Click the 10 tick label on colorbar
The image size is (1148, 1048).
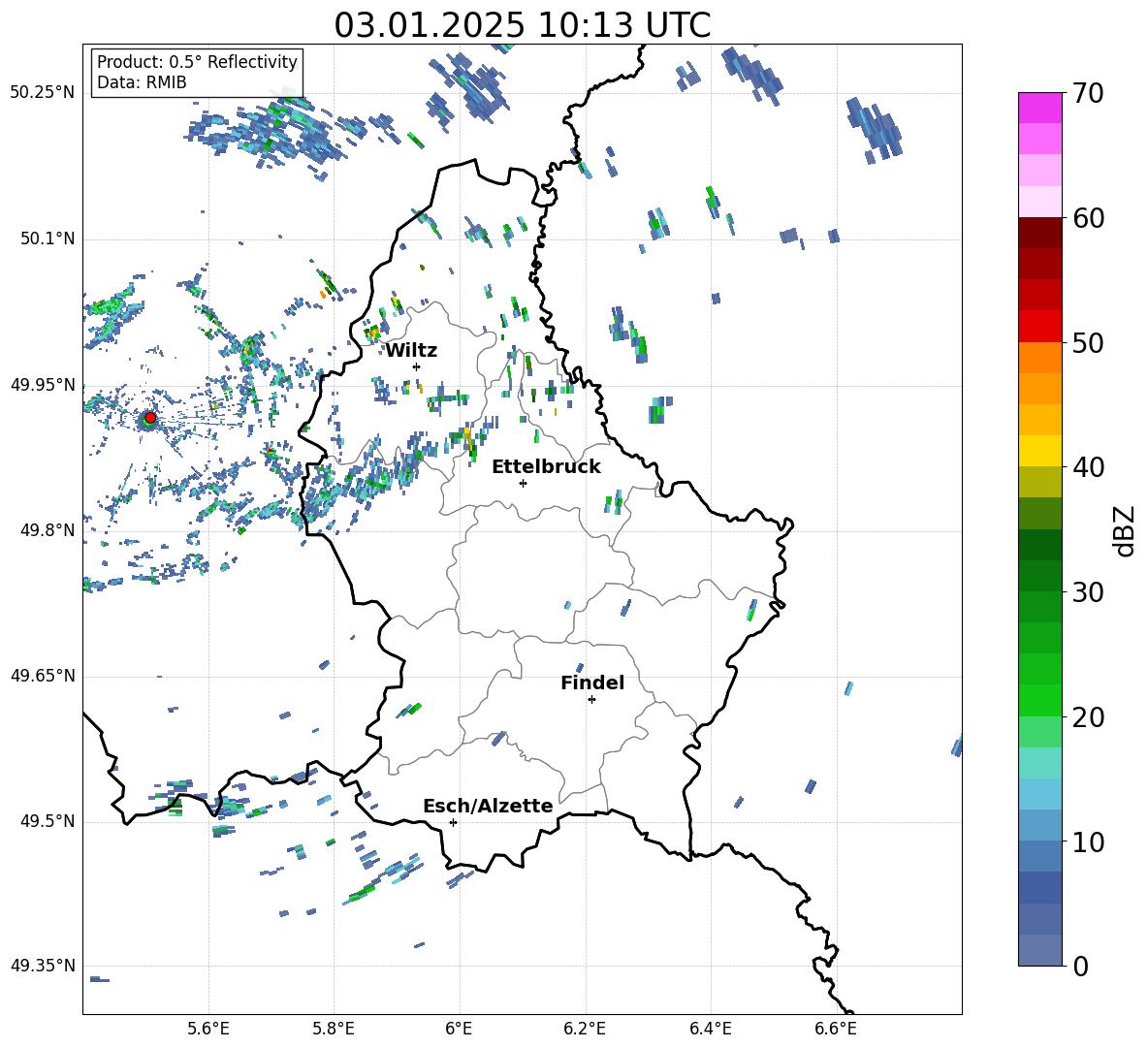1088,842
